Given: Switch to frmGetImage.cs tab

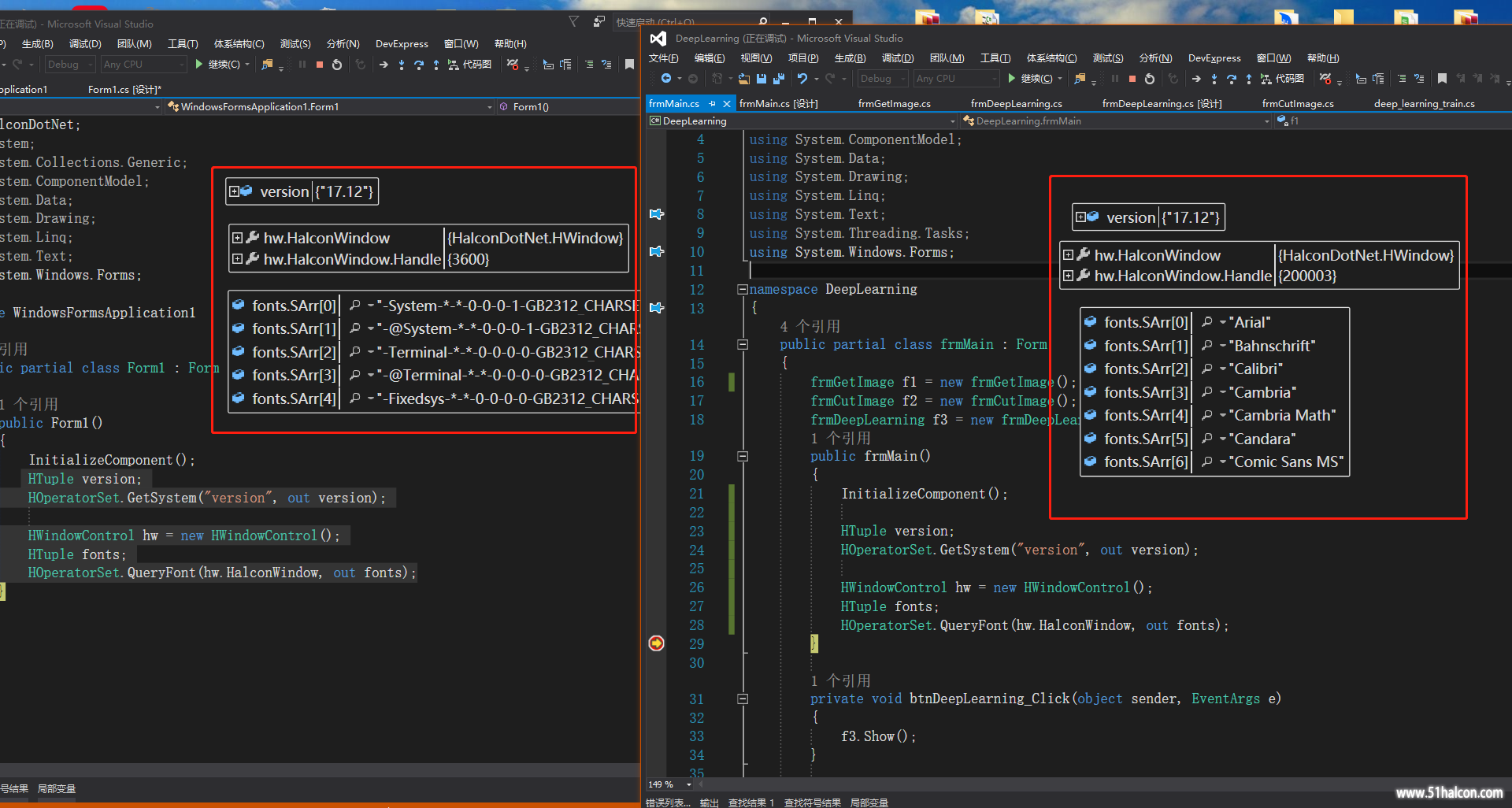Looking at the screenshot, I should 894,104.
